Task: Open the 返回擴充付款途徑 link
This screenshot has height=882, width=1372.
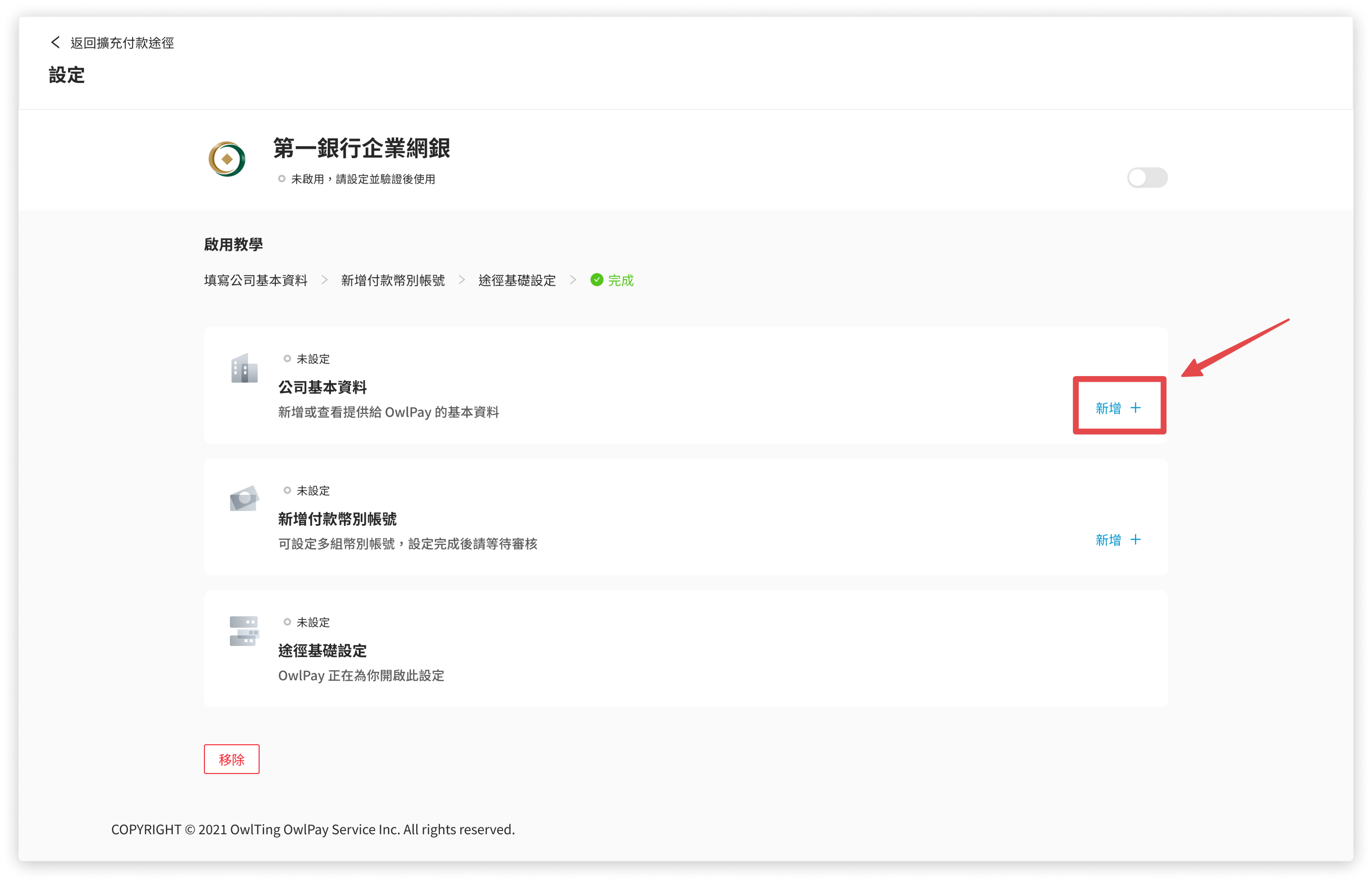Action: (122, 43)
